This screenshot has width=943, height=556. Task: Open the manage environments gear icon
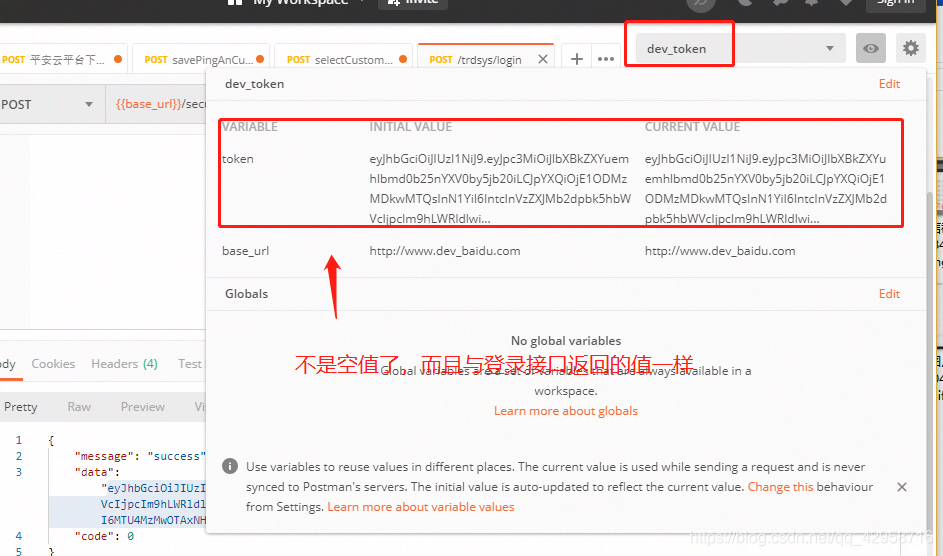coord(911,48)
